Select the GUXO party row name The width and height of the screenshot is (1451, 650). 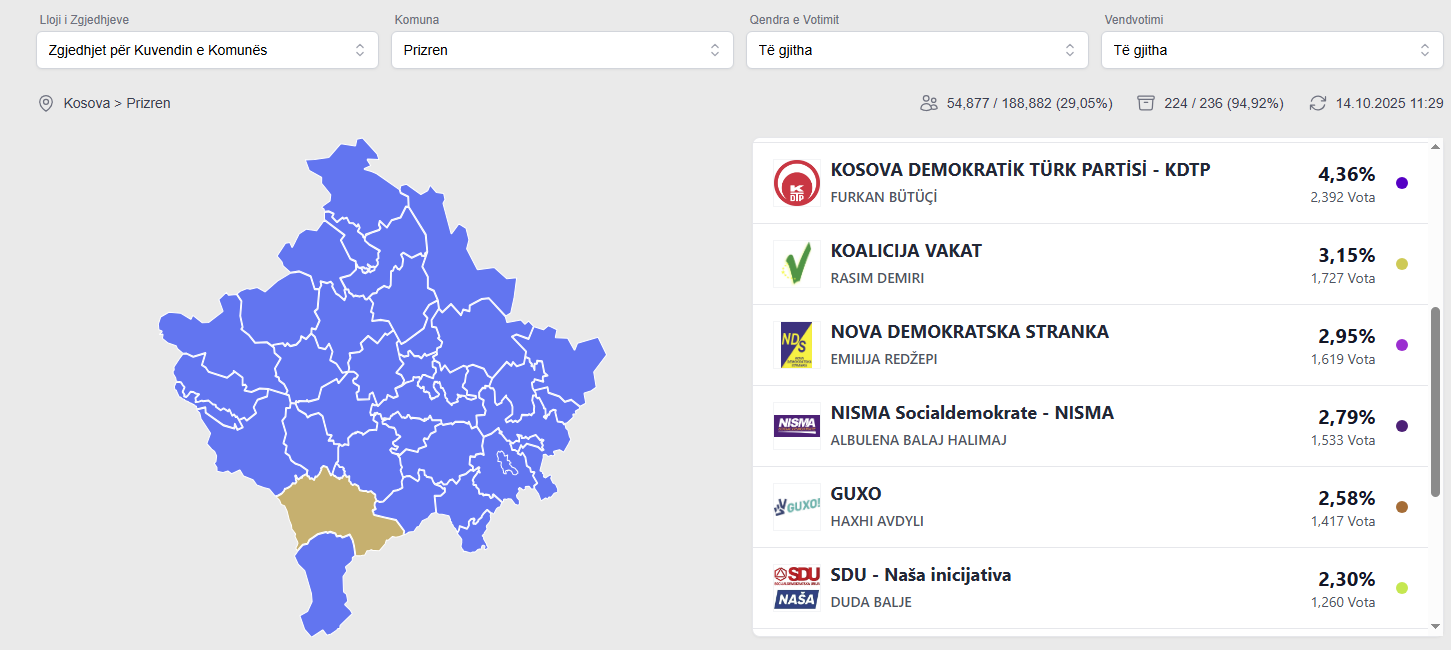(856, 494)
